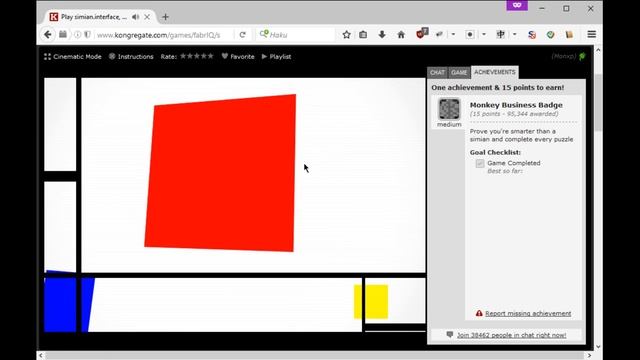
Task: Open the Firefox hamburger menu
Action: tap(591, 35)
